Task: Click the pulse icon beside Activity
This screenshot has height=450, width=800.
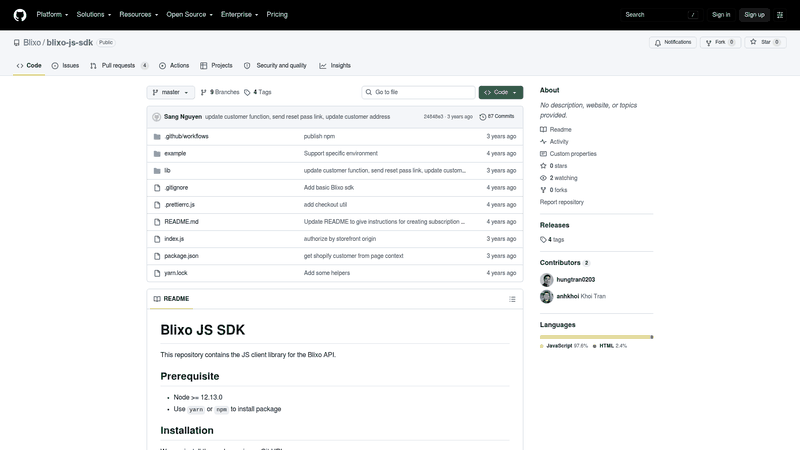Action: 543,141
